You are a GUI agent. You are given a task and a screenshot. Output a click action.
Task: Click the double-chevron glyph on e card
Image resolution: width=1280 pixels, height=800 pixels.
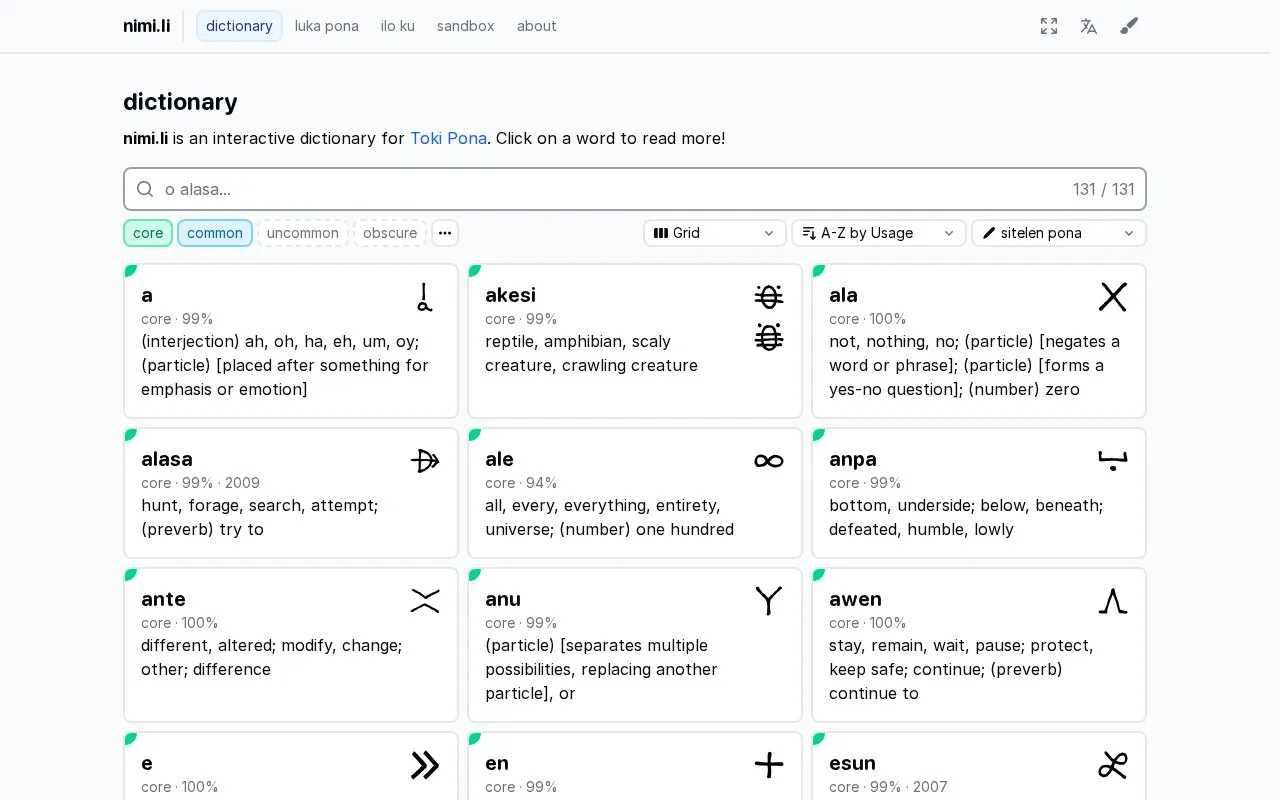pos(425,765)
